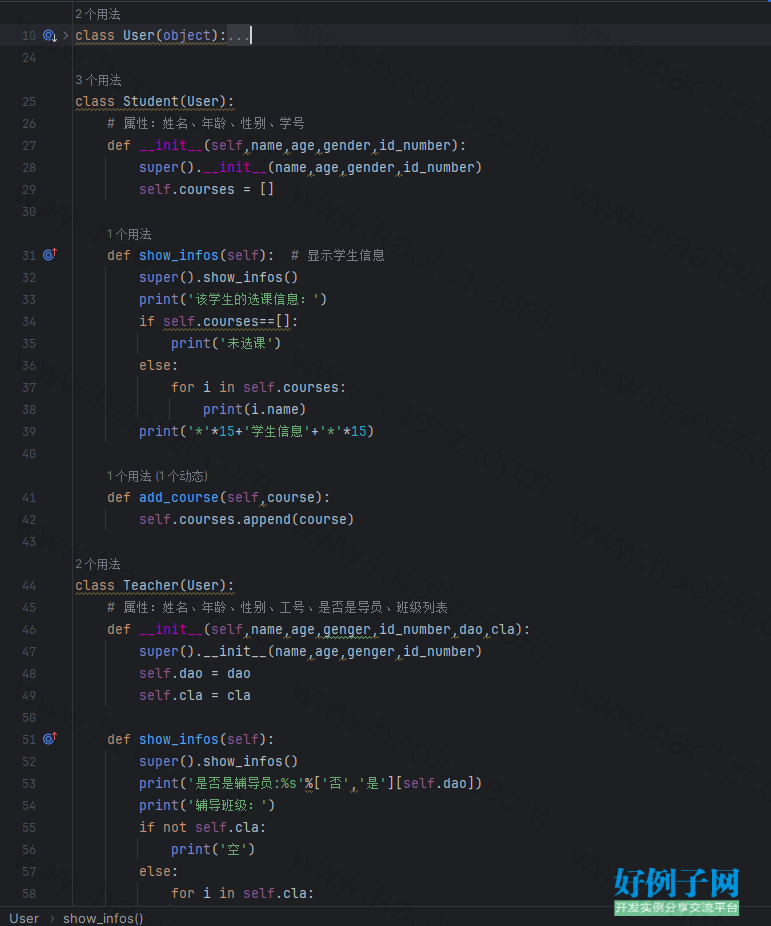Click the comment '# 属性: 姓名、年龄、性别、学号'

point(205,123)
